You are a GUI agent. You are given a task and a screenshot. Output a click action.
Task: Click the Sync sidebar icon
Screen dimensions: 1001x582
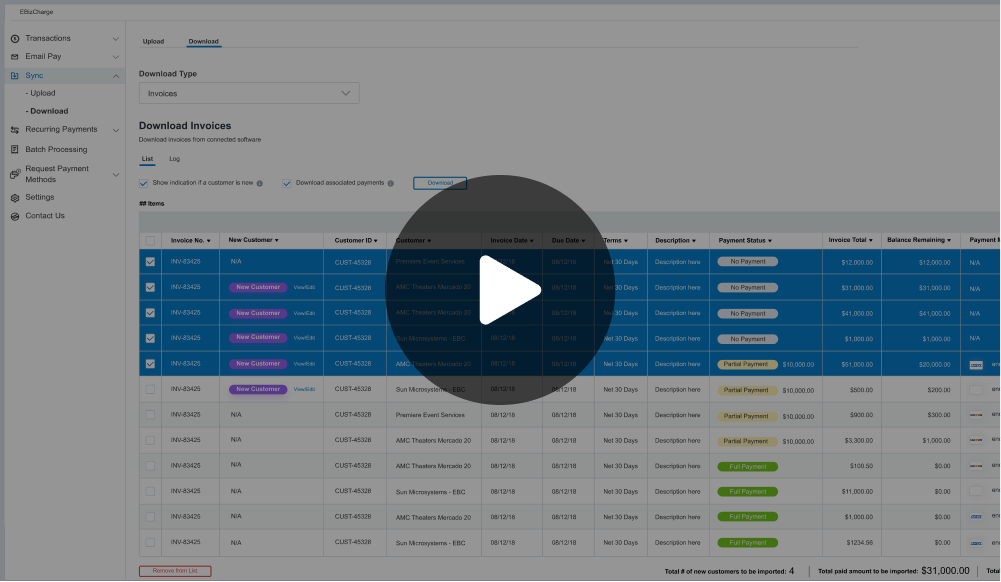coord(15,75)
